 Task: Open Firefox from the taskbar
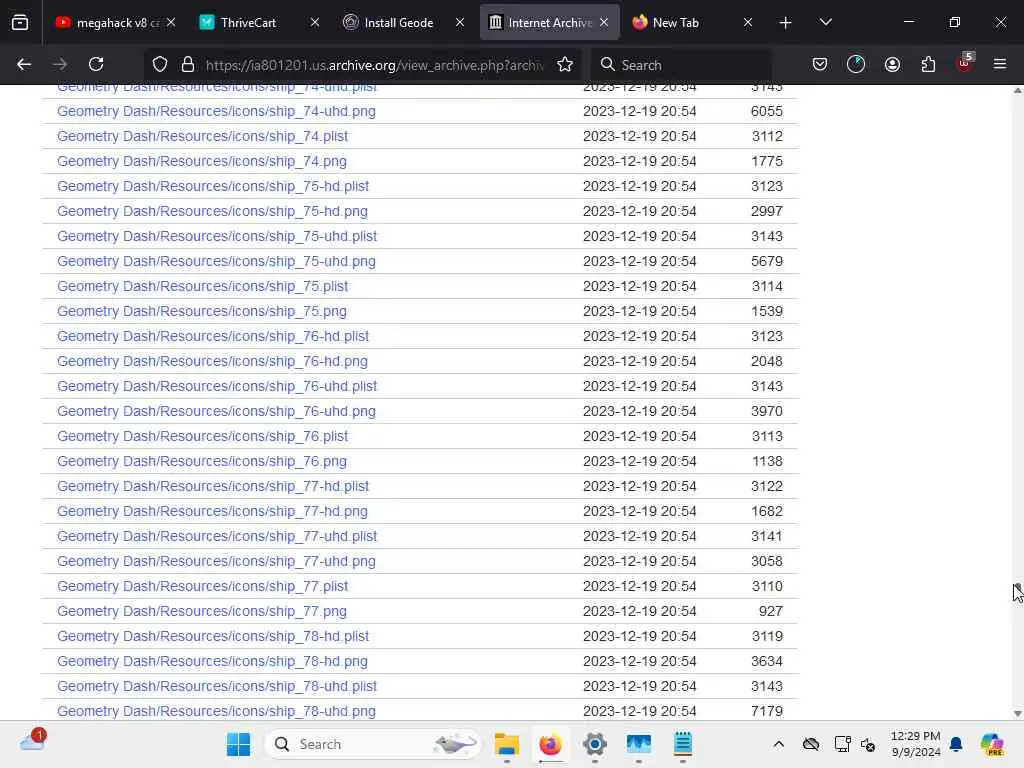point(551,744)
